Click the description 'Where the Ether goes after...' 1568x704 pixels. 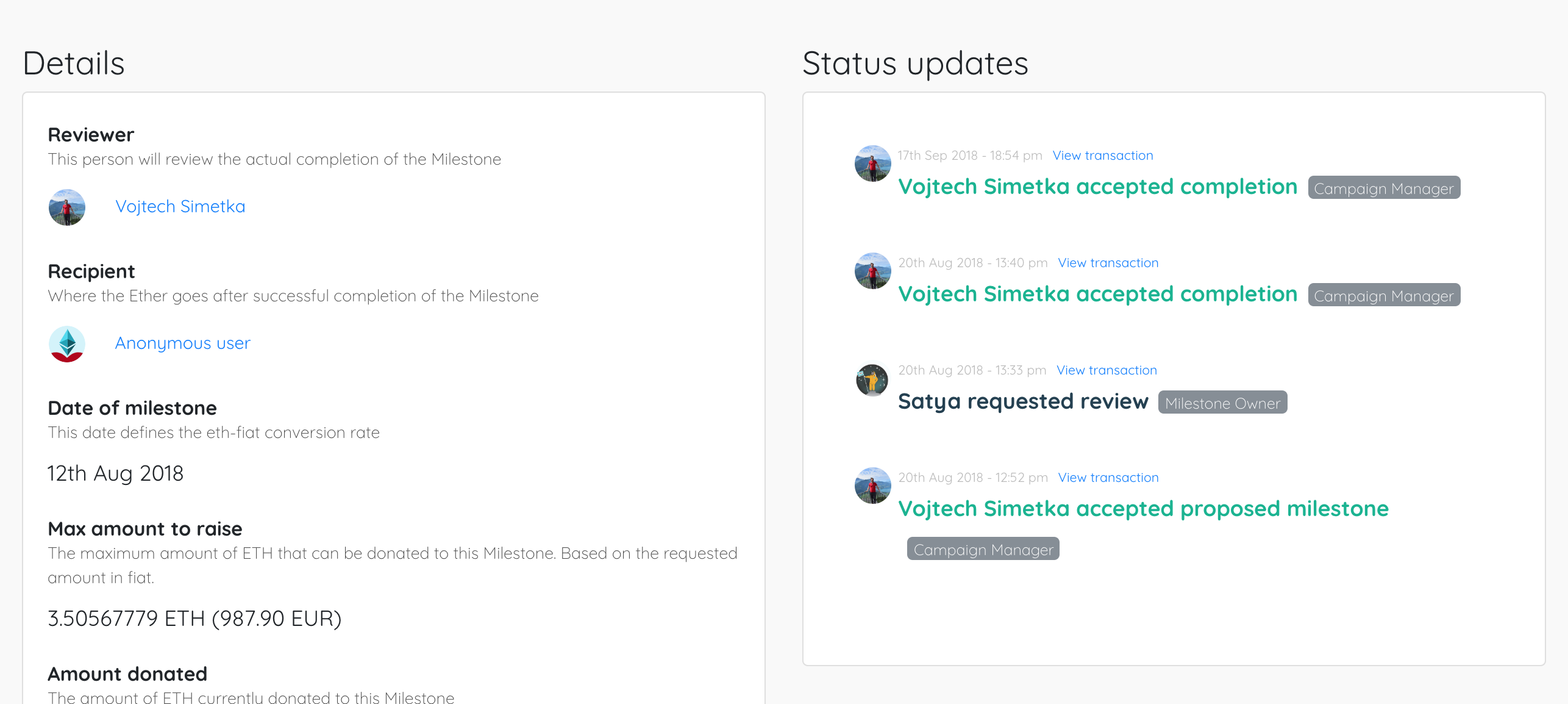coord(293,296)
